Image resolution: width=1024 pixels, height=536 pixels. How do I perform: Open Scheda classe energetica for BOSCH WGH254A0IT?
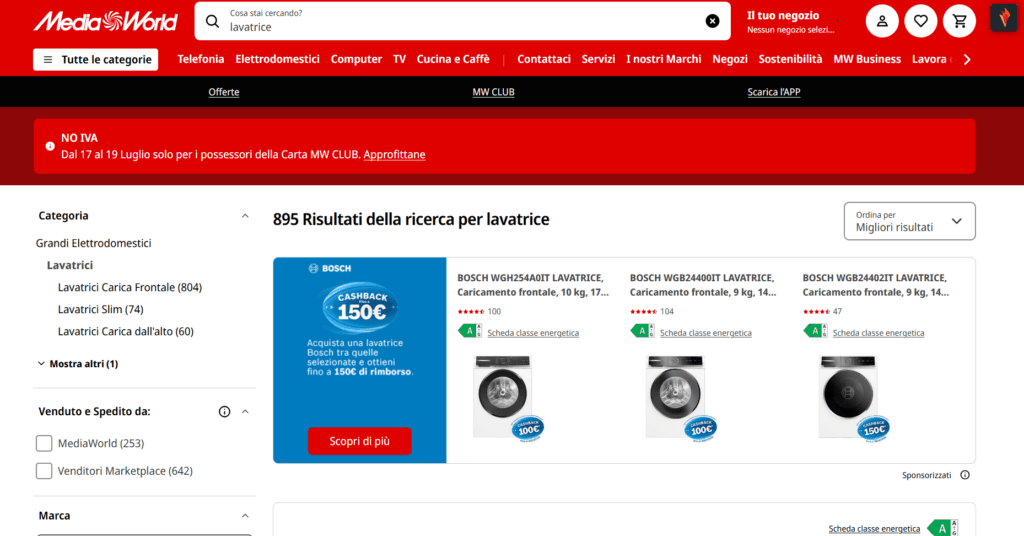pos(533,333)
